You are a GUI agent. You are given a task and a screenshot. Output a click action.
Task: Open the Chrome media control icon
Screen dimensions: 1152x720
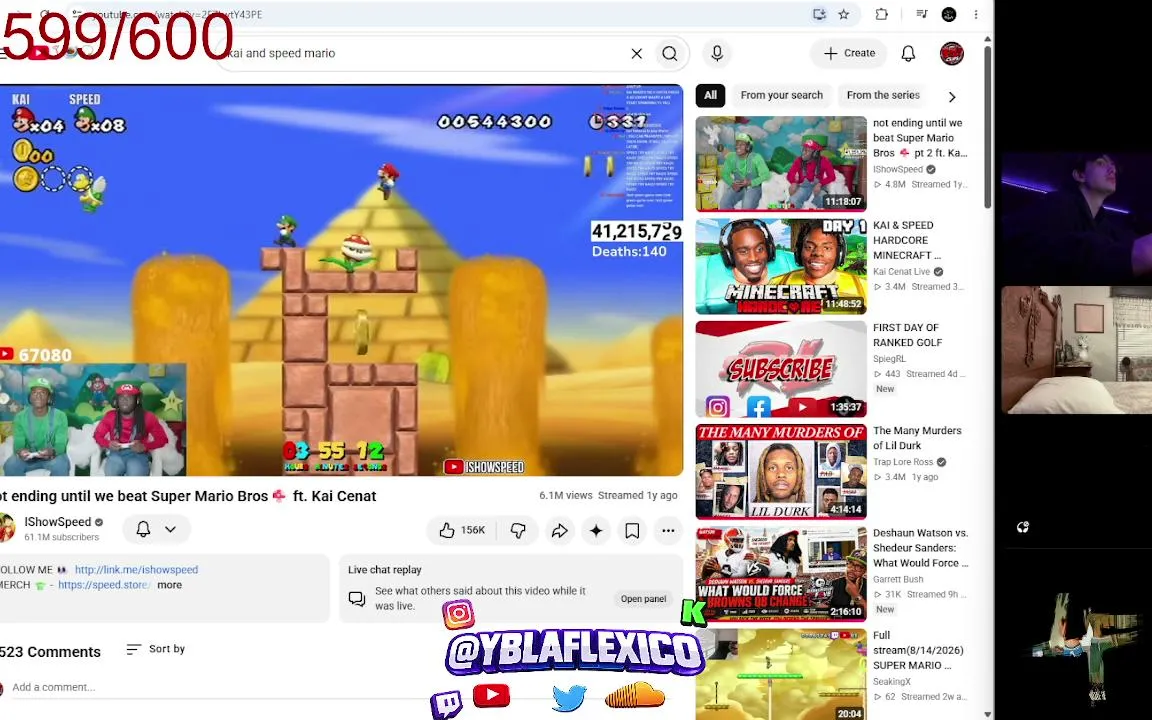pos(922,14)
